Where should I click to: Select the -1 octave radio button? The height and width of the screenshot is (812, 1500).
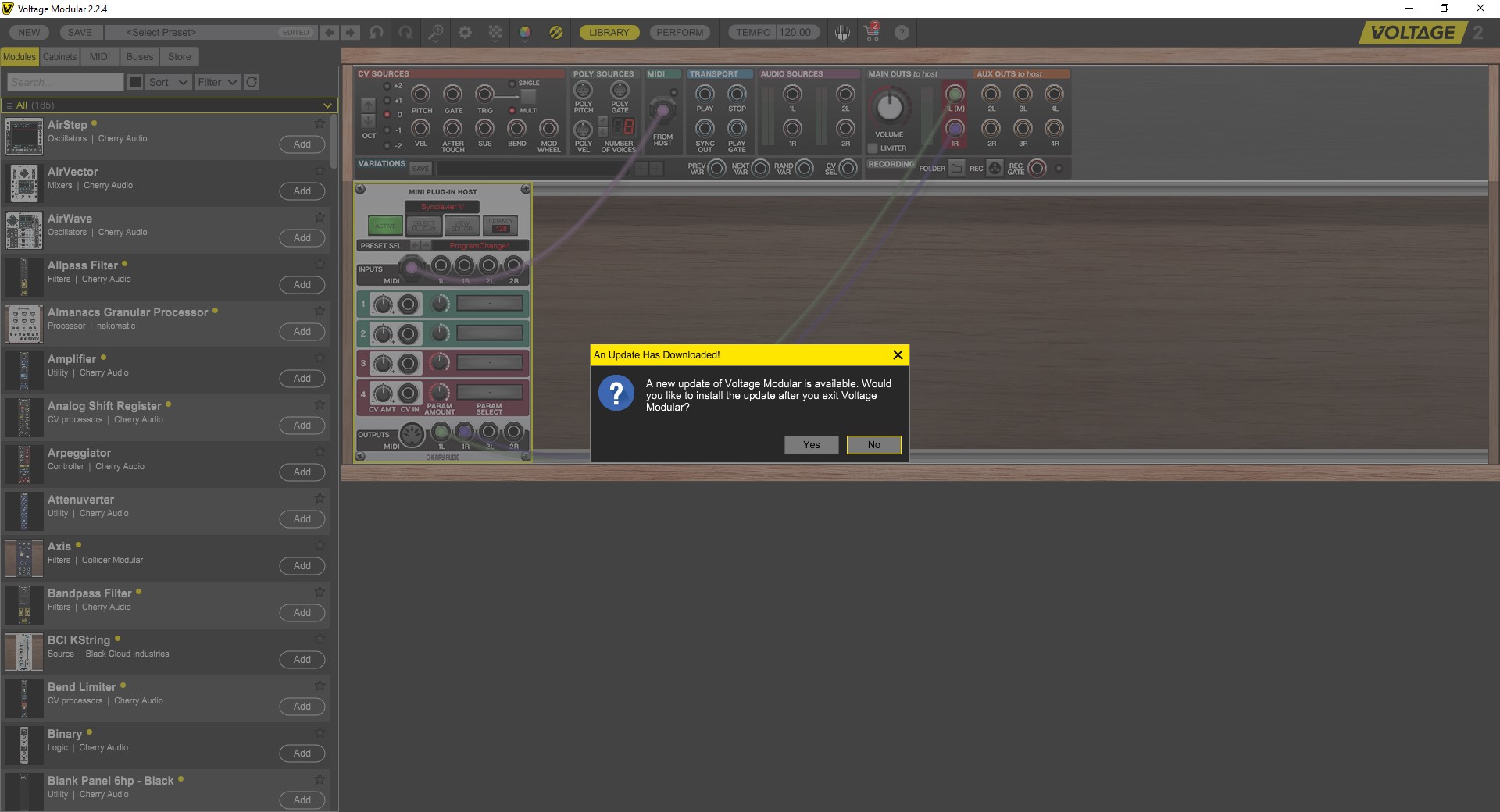pyautogui.click(x=387, y=130)
